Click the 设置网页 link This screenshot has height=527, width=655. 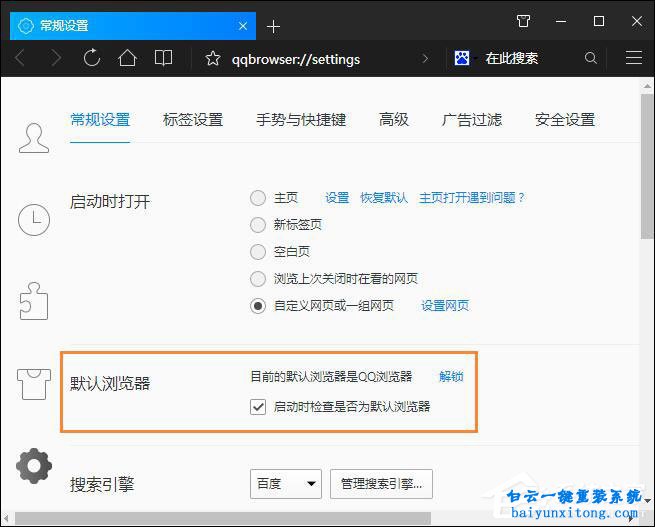click(x=445, y=306)
